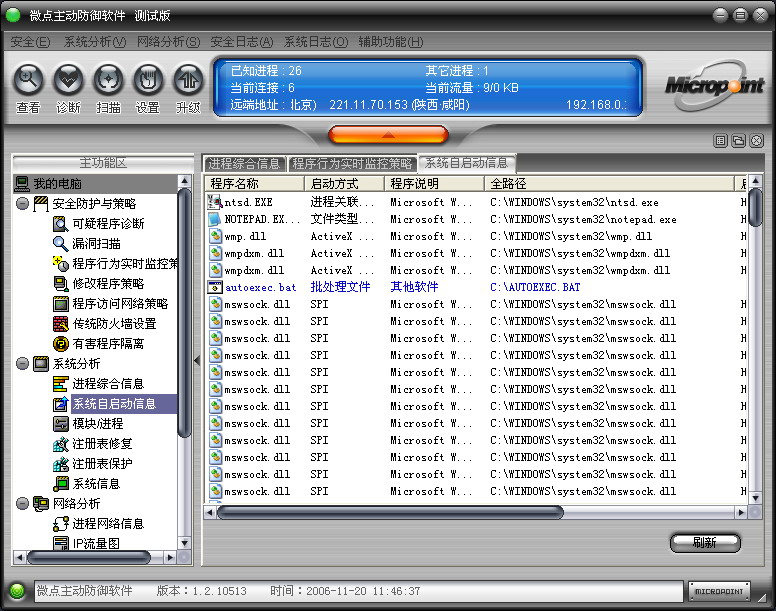Viewport: 776px width, 611px height.
Task: Sort by the 全路径 column header
Action: (609, 184)
